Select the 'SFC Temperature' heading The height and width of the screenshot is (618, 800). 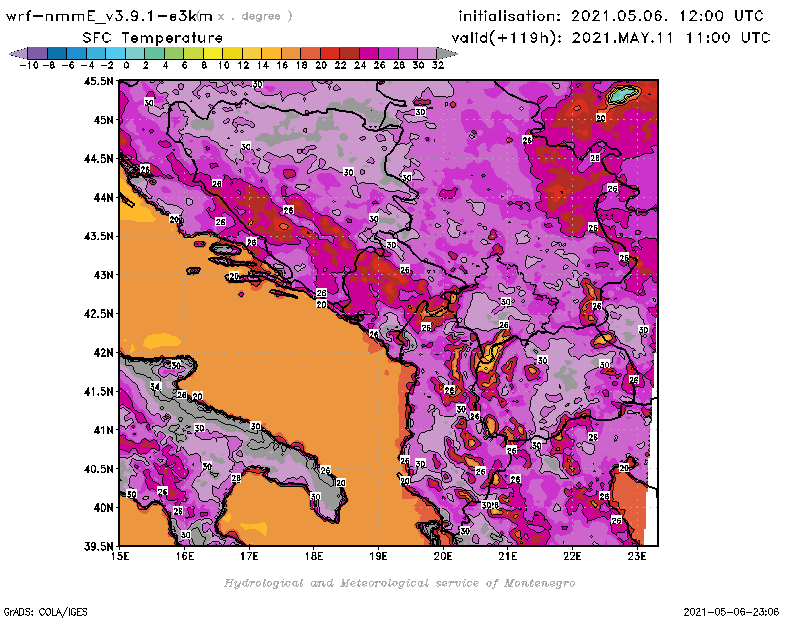153,38
